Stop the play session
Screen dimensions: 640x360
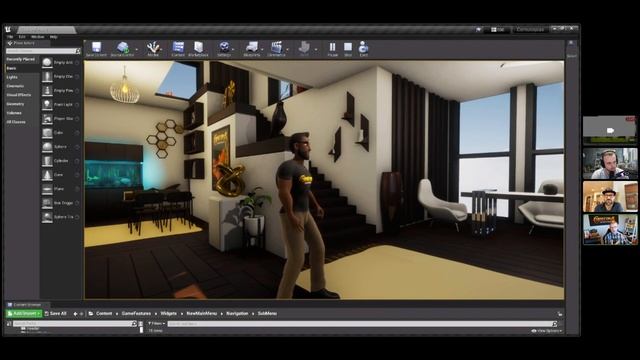pos(348,47)
